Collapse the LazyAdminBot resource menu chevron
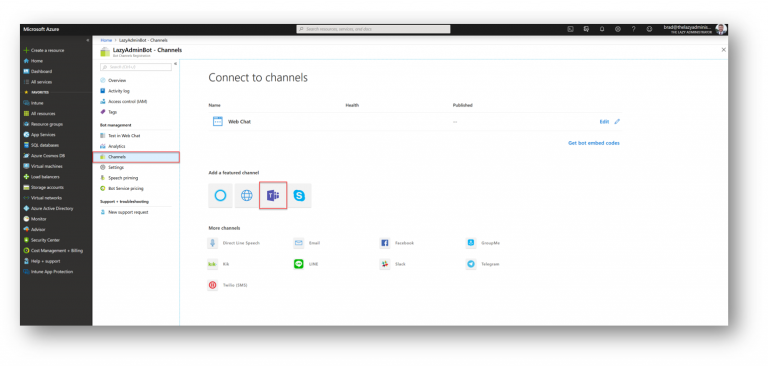Screen dimensions: 768x366 tap(175, 64)
